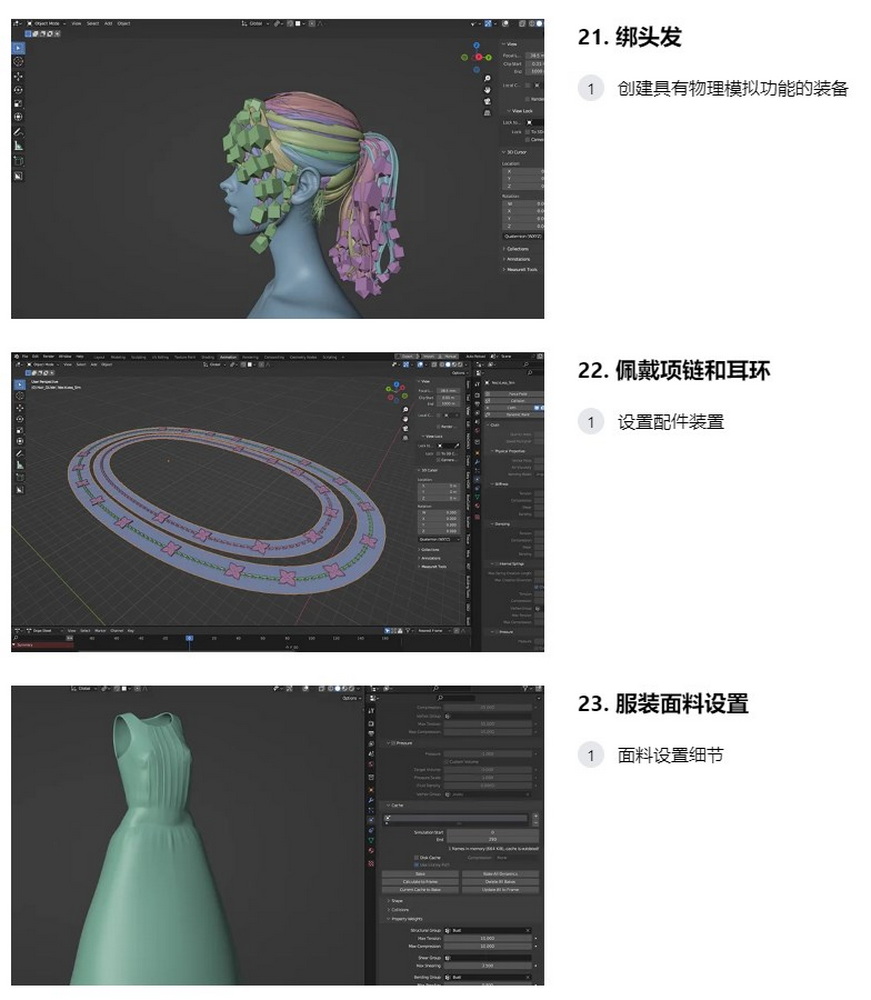Select the Move tool in necklace screenshot
Screen dimensions: 871x1000
(x=20, y=408)
